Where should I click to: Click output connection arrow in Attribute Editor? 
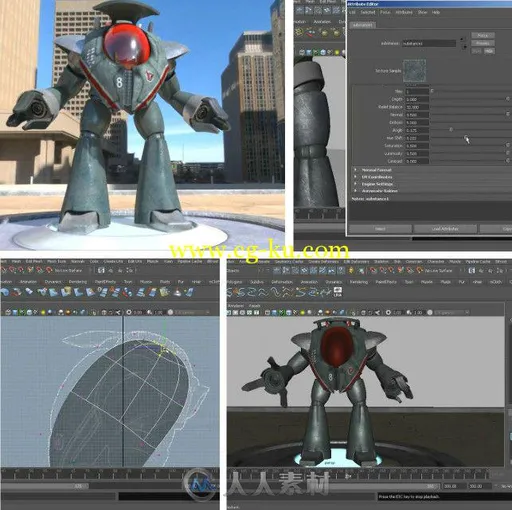465,47
